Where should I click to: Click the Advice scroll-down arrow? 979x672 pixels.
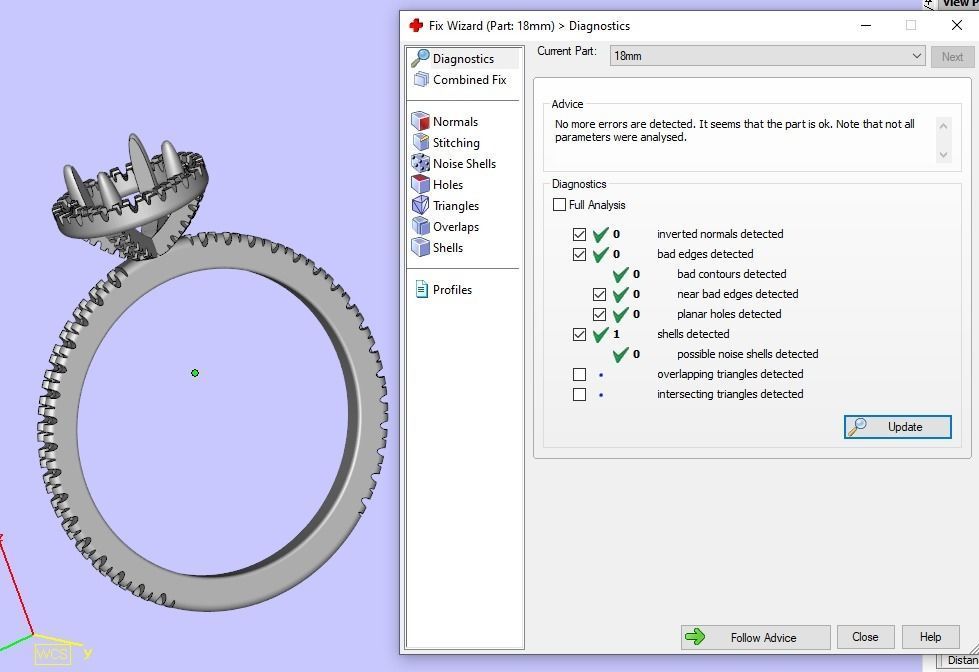pos(942,154)
